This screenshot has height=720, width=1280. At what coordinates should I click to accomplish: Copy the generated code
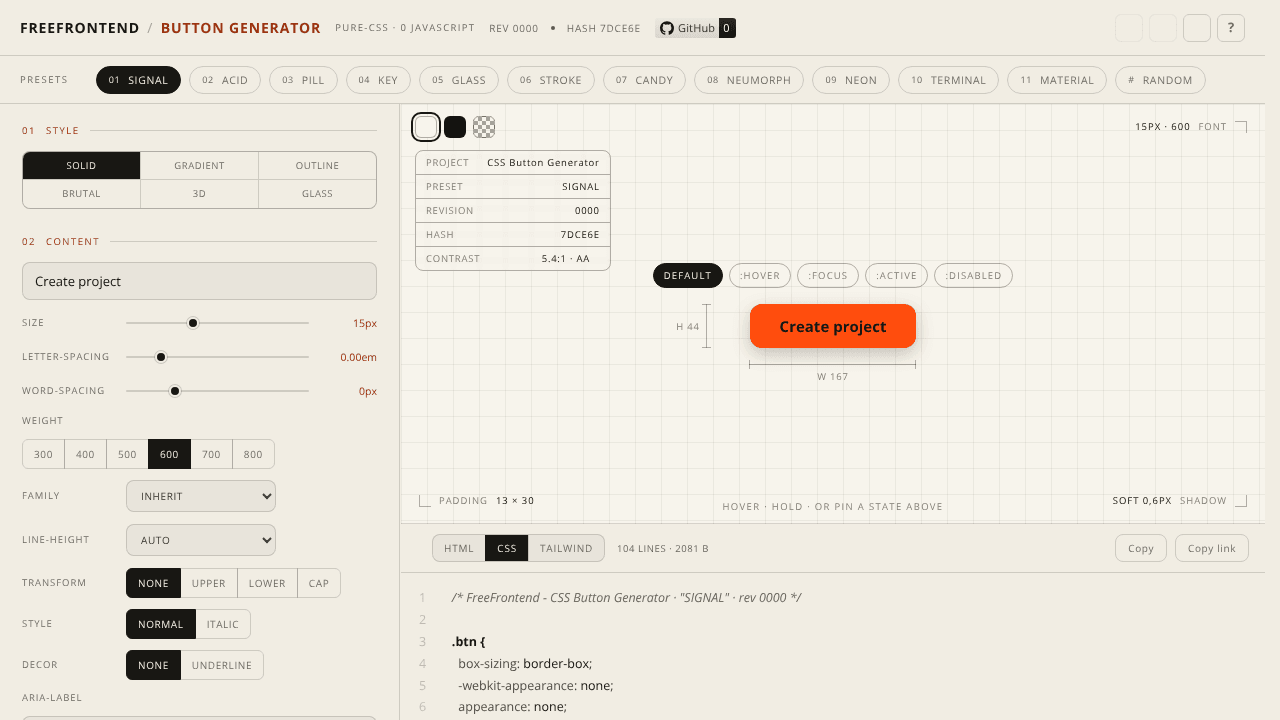[x=1141, y=548]
